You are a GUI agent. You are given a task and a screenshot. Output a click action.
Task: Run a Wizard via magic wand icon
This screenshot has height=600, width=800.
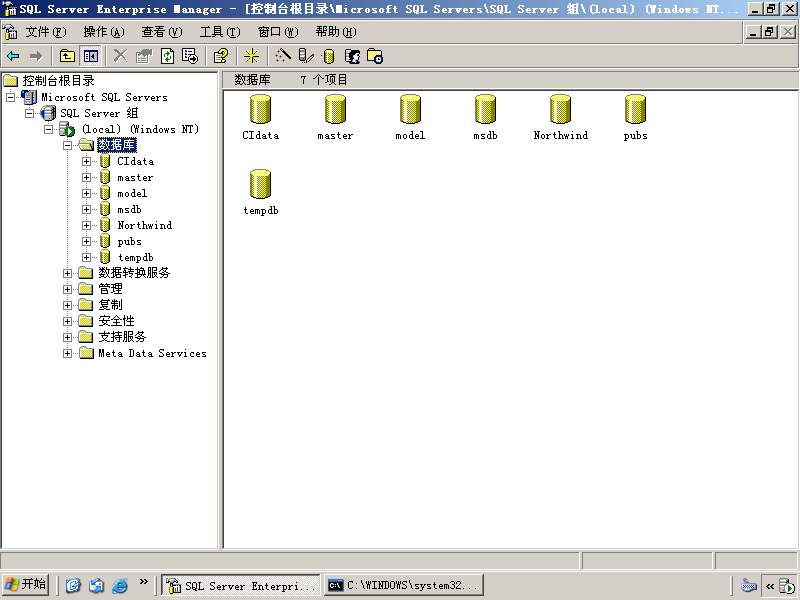283,56
